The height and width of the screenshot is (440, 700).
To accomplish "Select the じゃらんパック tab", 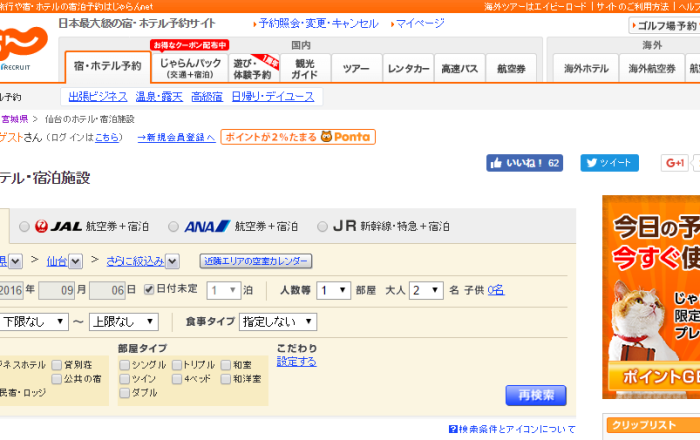I will (x=190, y=68).
